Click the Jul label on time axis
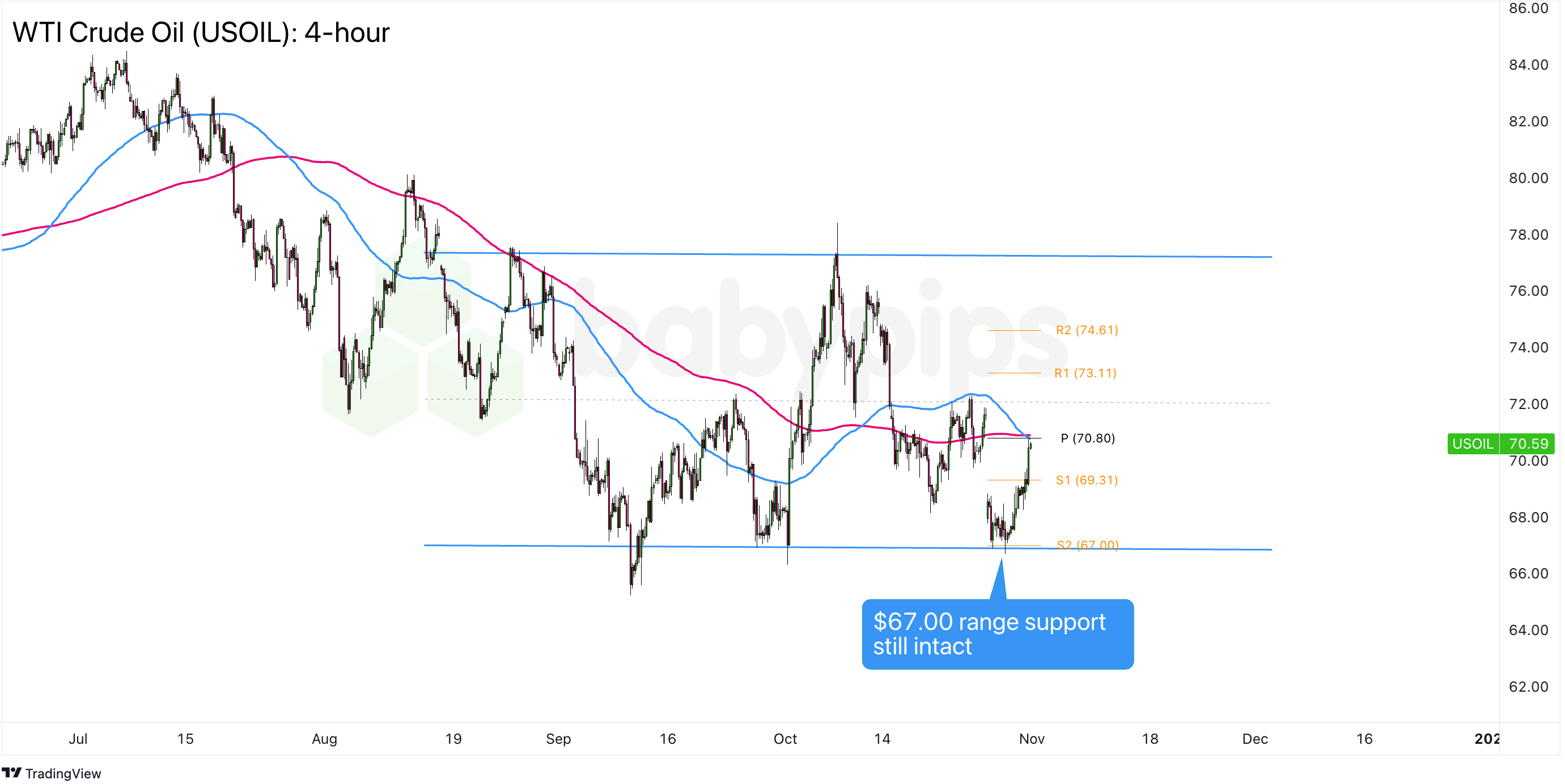Image resolution: width=1565 pixels, height=784 pixels. 78,739
